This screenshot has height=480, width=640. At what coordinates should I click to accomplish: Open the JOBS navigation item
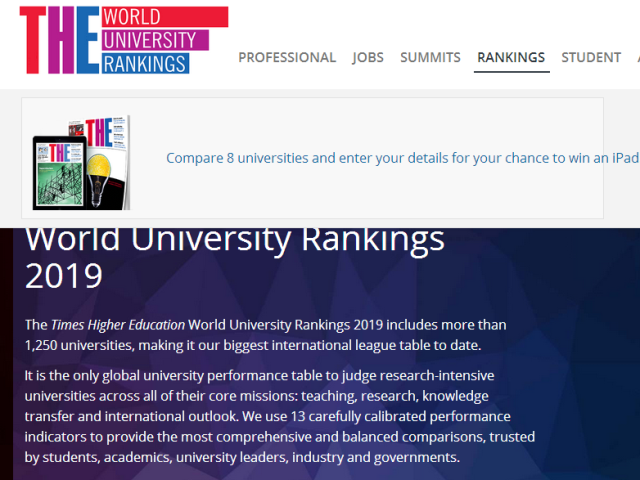368,58
